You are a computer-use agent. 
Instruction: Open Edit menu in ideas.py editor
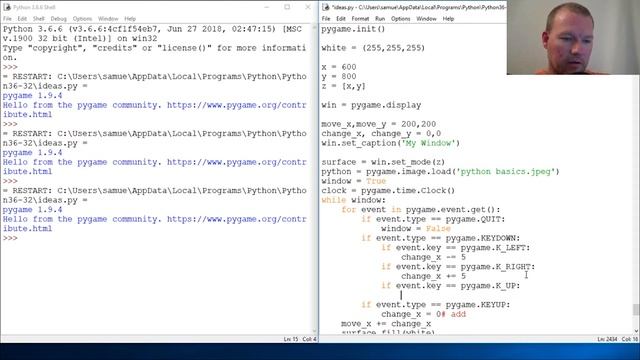pos(341,19)
